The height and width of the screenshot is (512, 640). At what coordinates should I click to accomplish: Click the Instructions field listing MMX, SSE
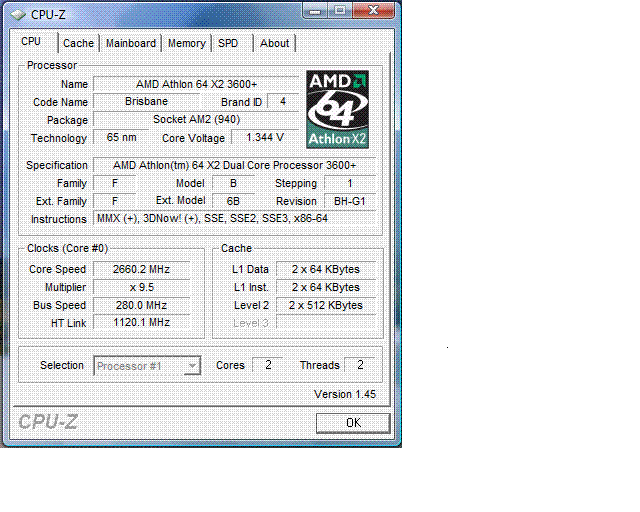(234, 218)
